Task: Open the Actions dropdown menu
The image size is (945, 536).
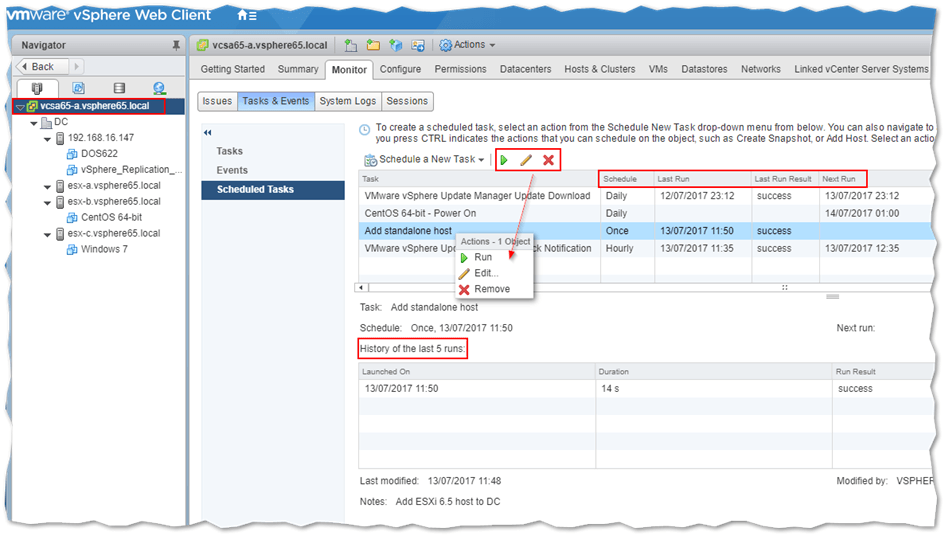Action: coord(467,45)
